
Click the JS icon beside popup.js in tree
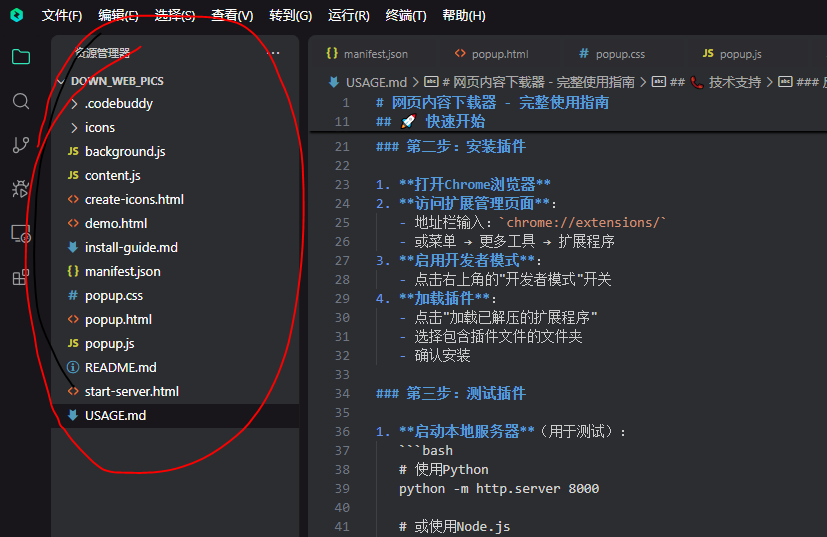click(x=73, y=343)
